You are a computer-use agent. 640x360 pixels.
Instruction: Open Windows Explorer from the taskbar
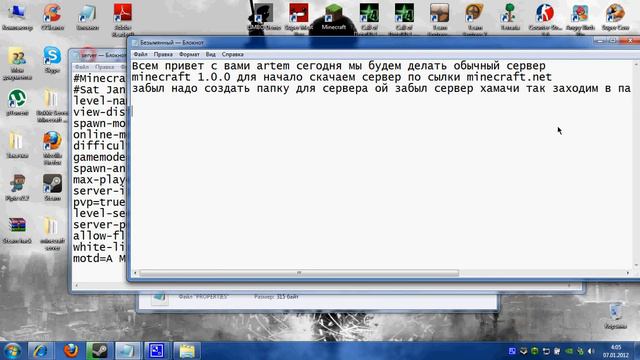tap(187, 351)
